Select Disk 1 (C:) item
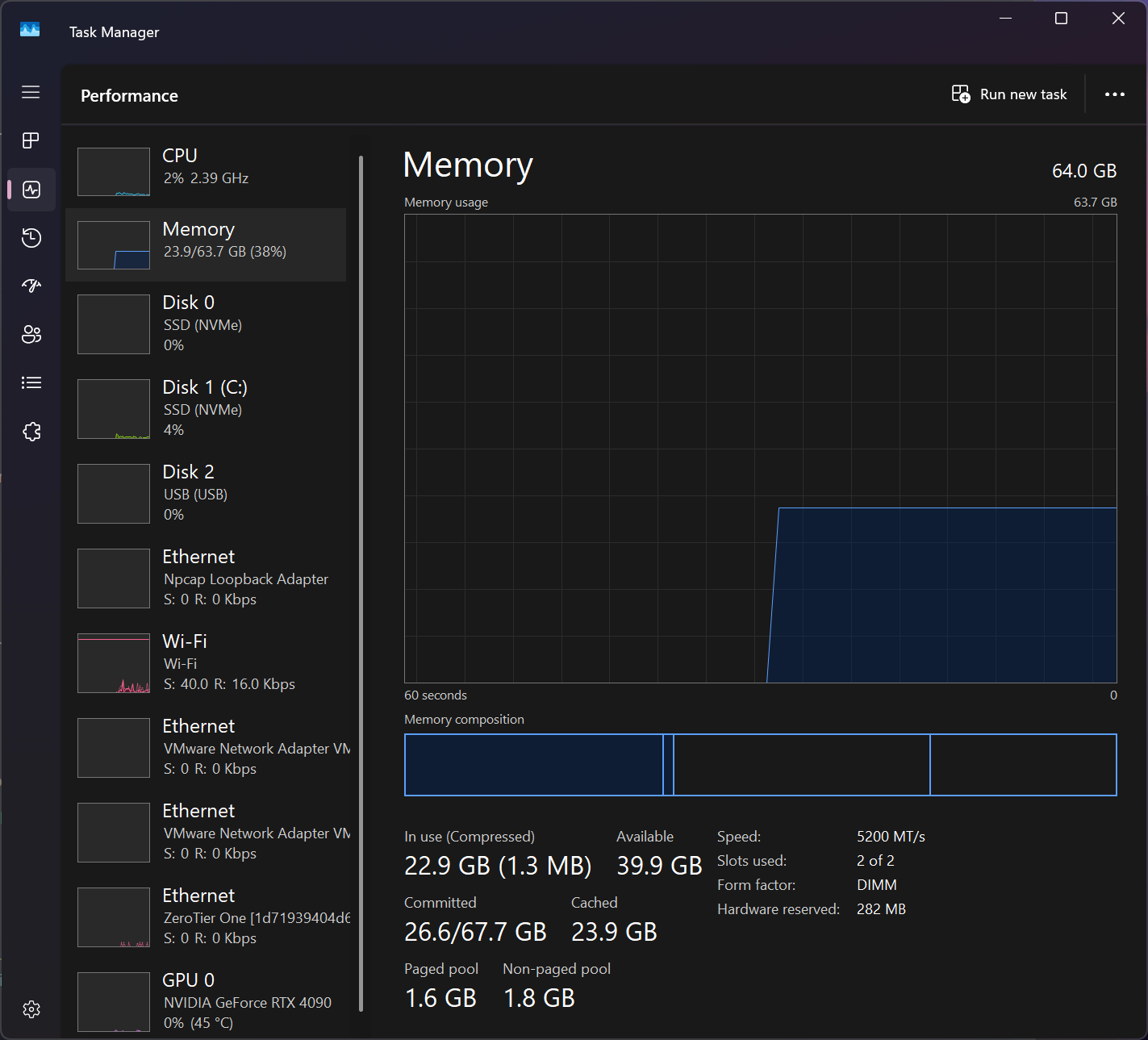This screenshot has height=1040, width=1148. 206,408
